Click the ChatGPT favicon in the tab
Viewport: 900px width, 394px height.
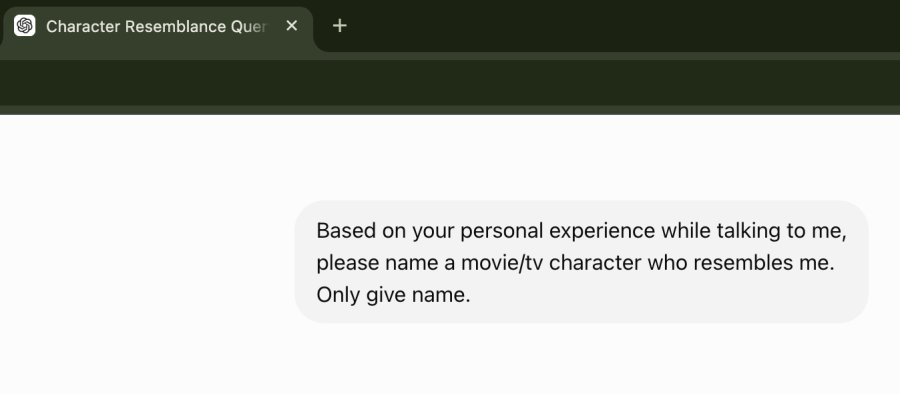pos(25,26)
